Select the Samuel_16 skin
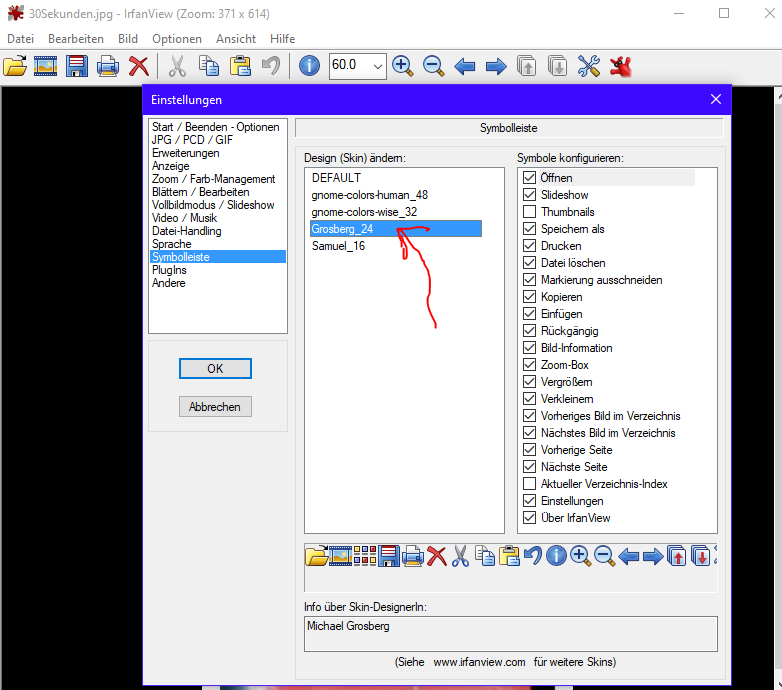This screenshot has width=782, height=690. [338, 246]
